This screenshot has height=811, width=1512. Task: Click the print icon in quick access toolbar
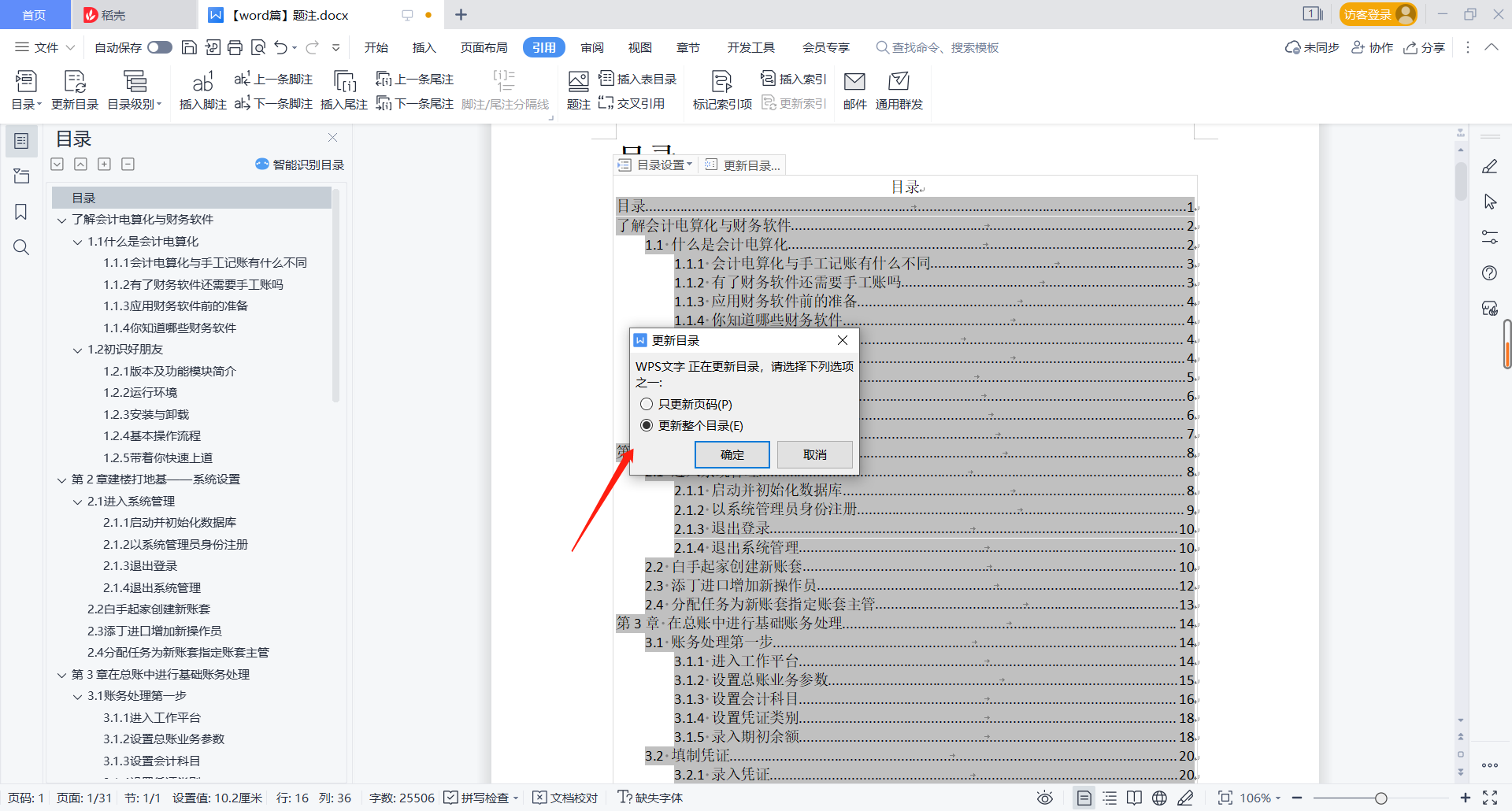click(x=235, y=47)
